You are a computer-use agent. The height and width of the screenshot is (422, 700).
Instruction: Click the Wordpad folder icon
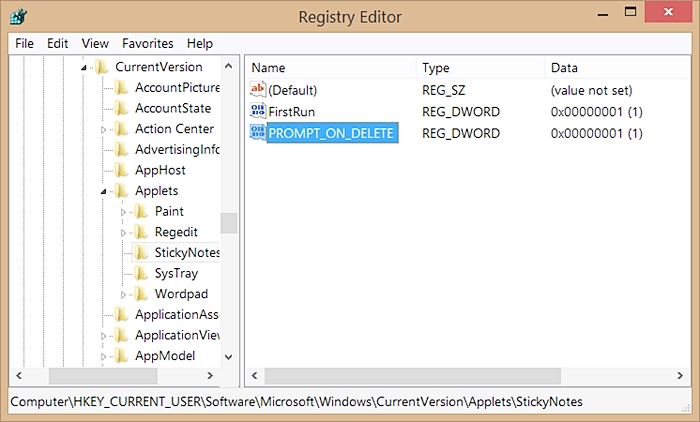point(141,294)
